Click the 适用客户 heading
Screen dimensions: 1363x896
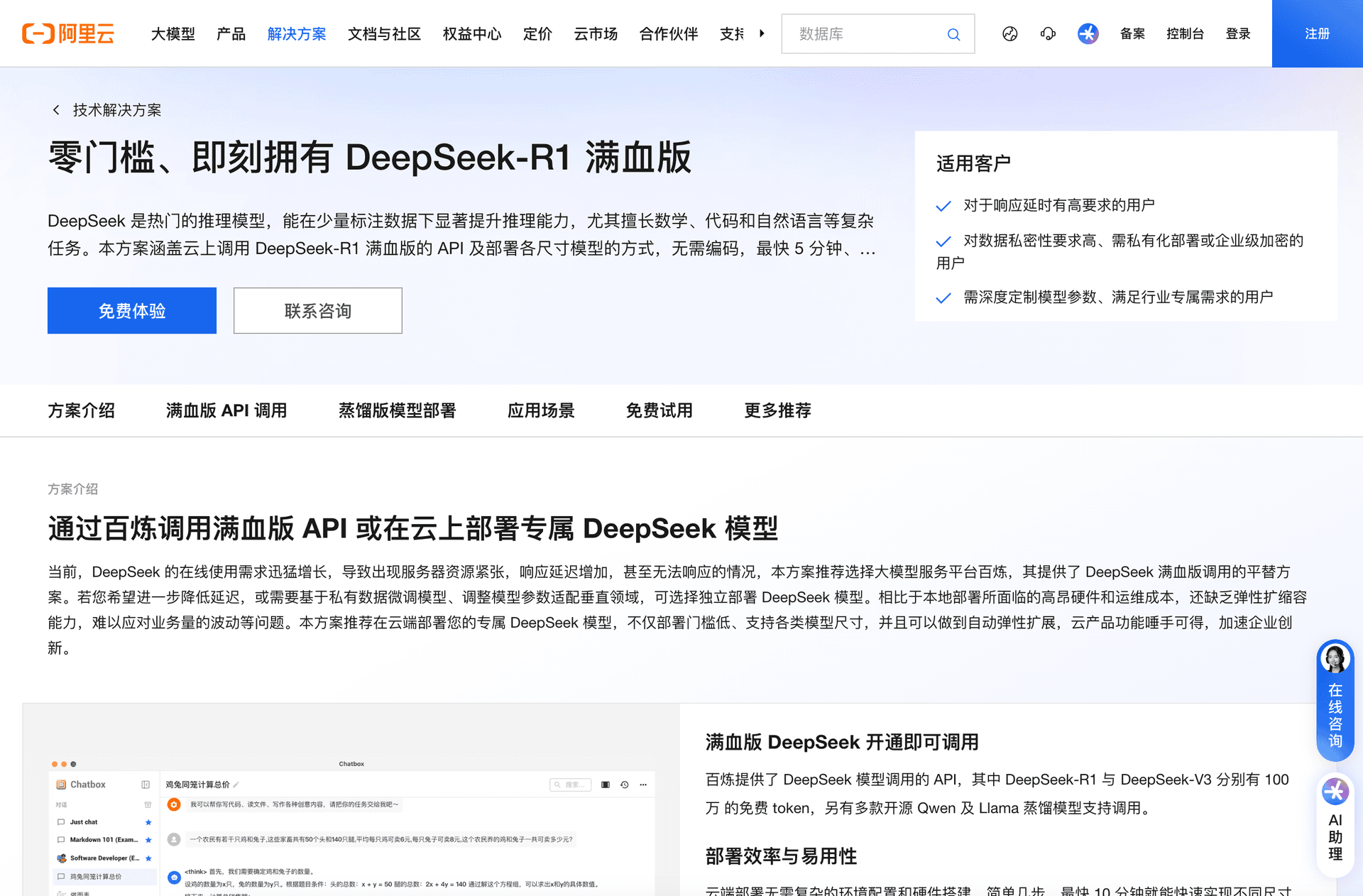pyautogui.click(x=973, y=163)
